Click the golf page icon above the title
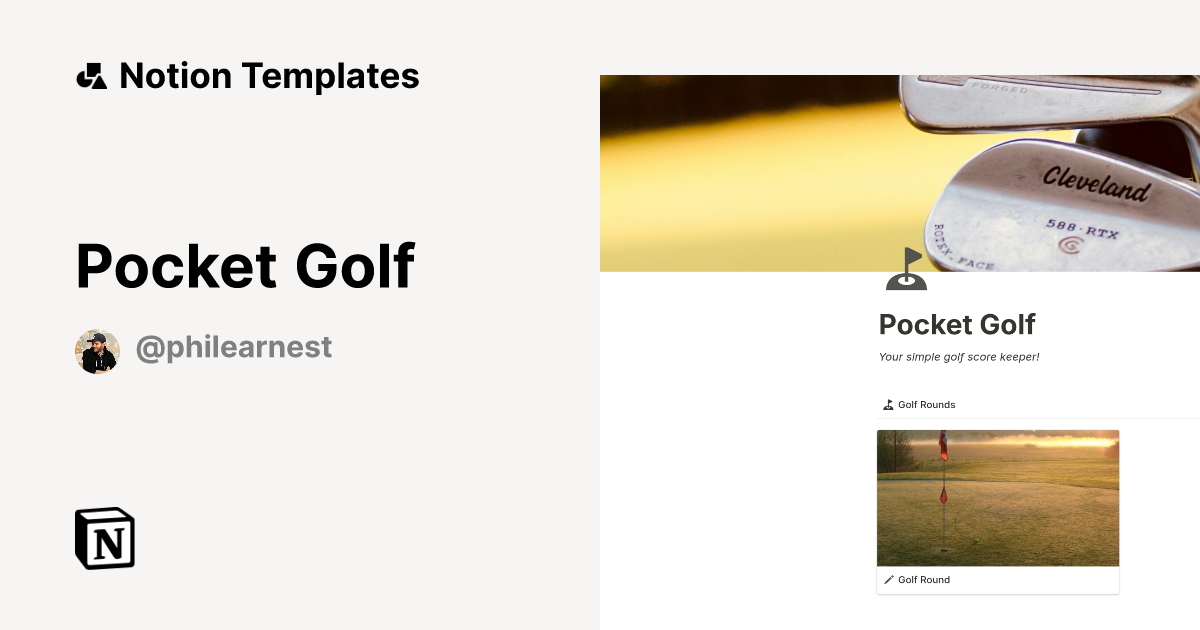 (906, 268)
